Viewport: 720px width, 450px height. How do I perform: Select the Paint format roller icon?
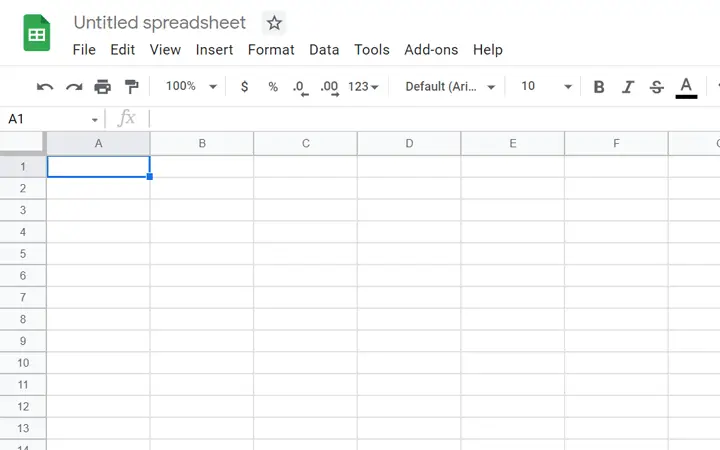pyautogui.click(x=131, y=86)
